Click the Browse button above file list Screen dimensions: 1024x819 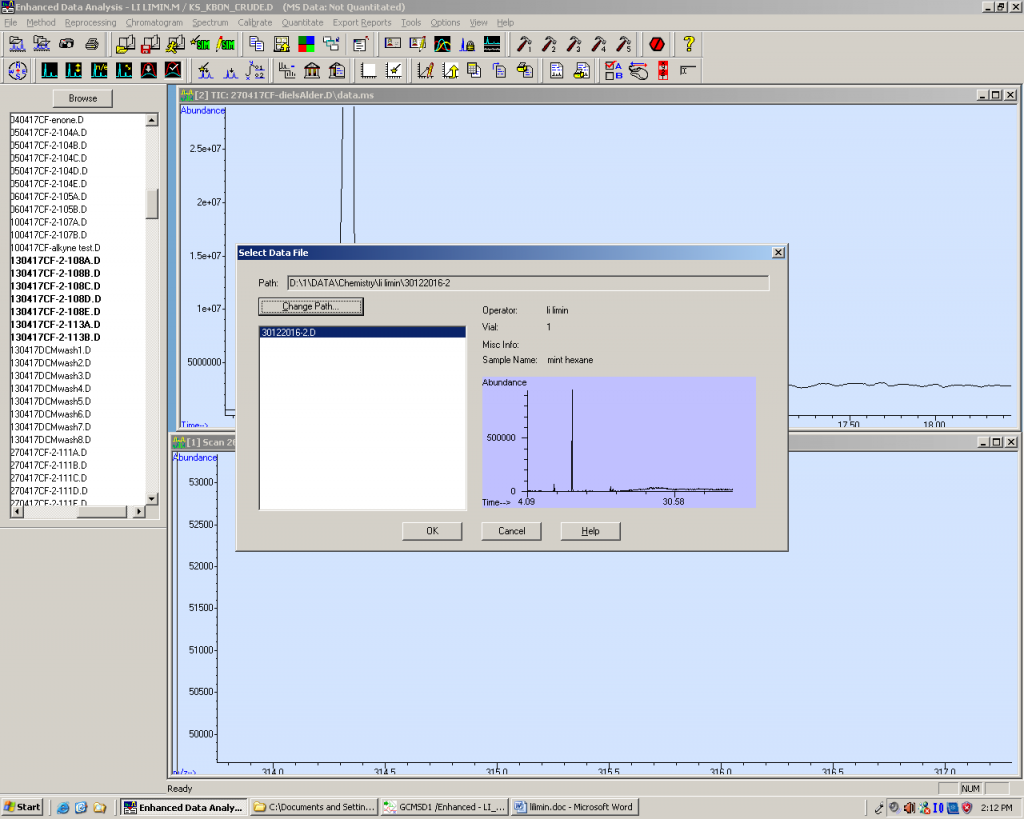(x=83, y=98)
